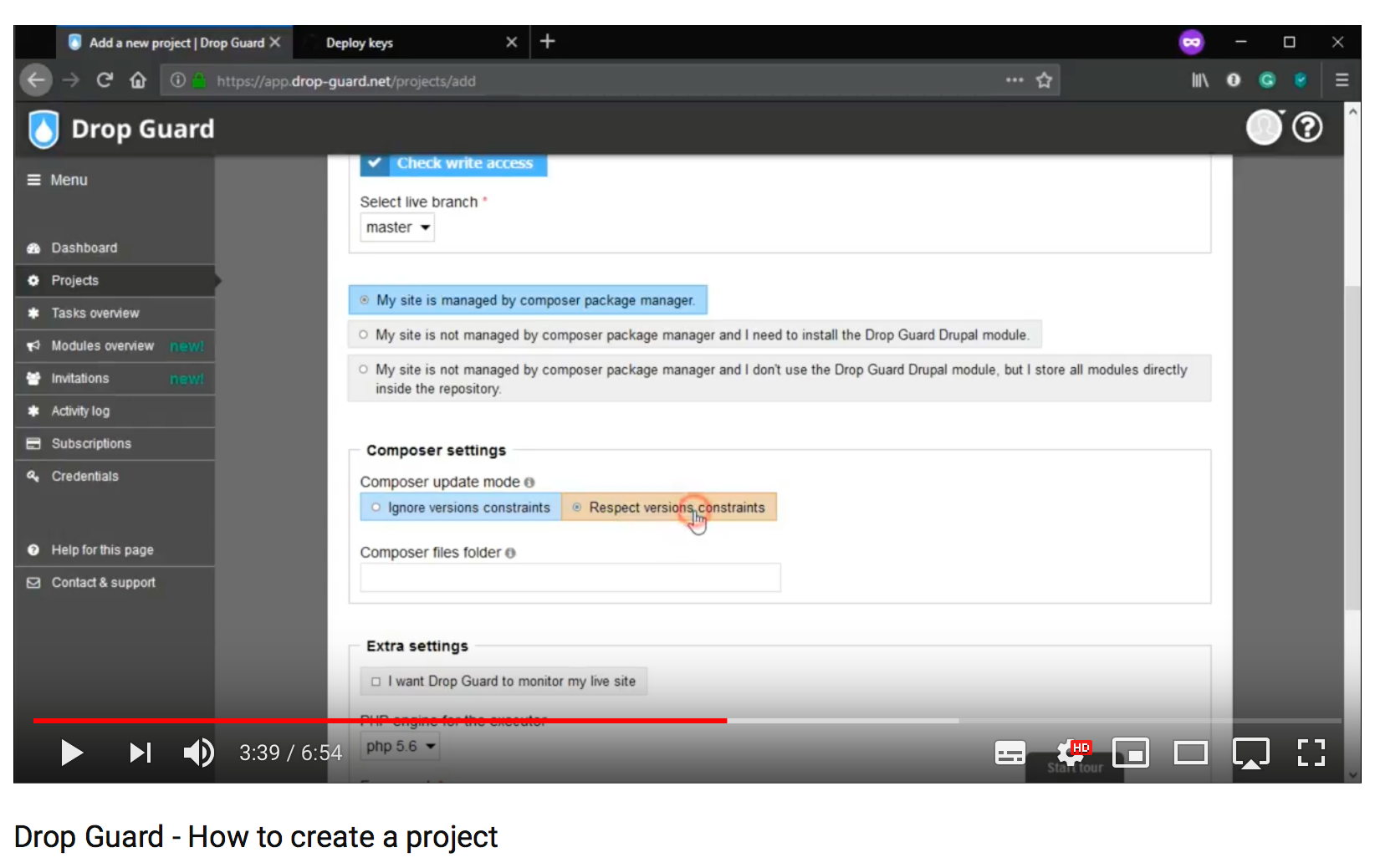Click the Drop Guard logo

click(x=121, y=129)
